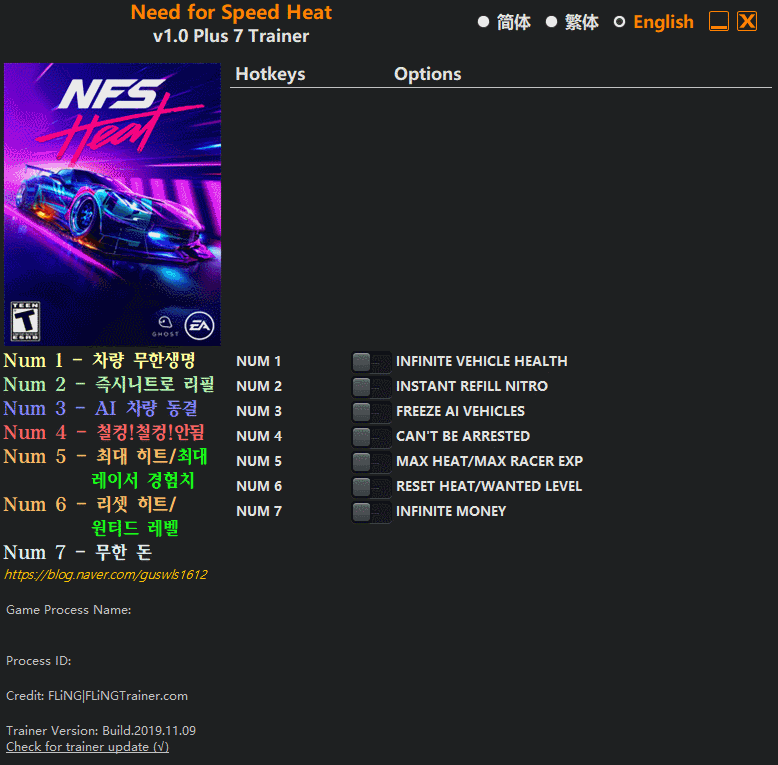Click NUM 4 hotkey label
Viewport: 778px width, 765px height.
click(x=259, y=436)
